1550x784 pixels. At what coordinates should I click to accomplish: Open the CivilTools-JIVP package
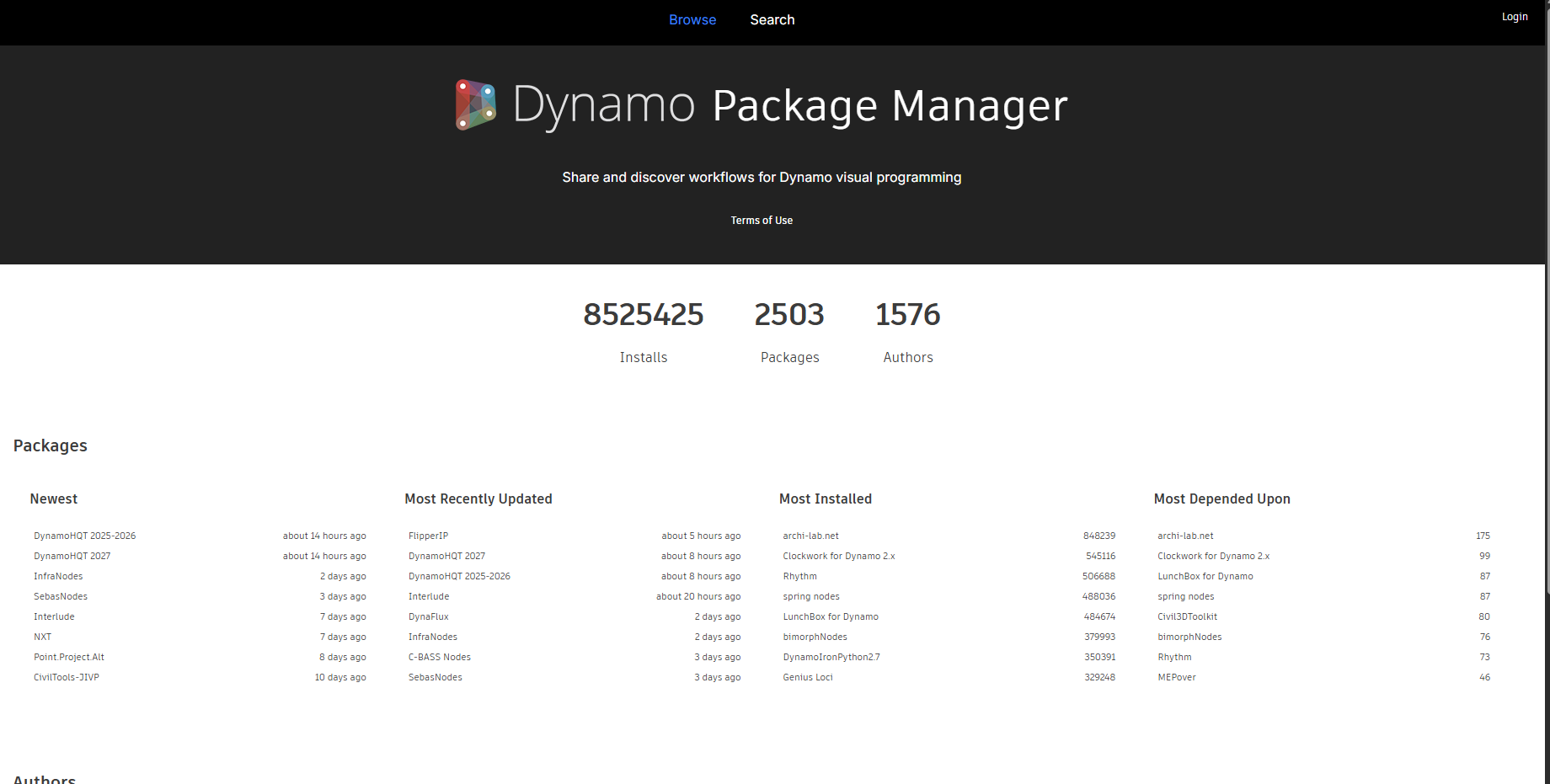point(67,677)
